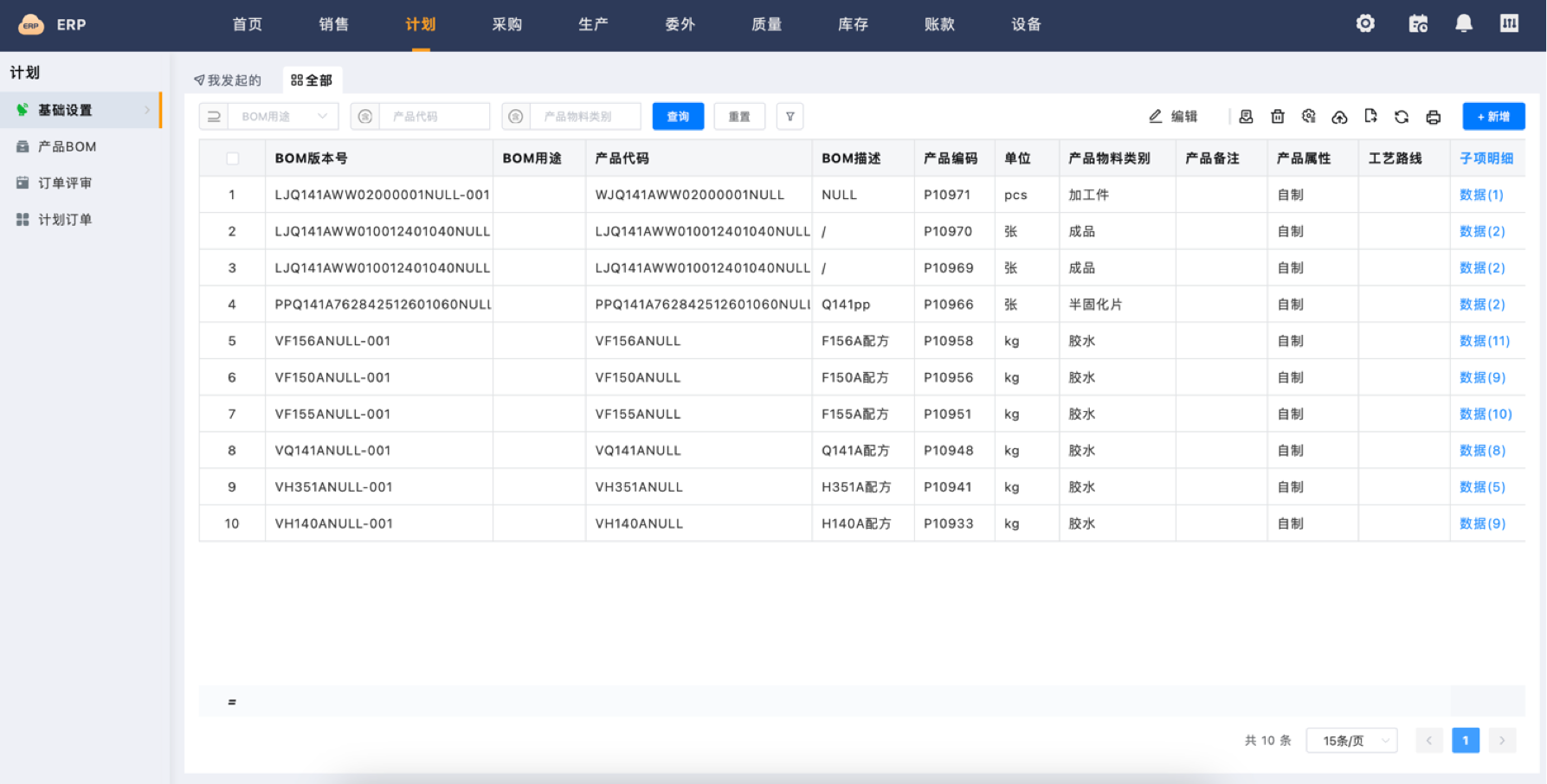Select 产品BOM in the sidebar

point(67,147)
